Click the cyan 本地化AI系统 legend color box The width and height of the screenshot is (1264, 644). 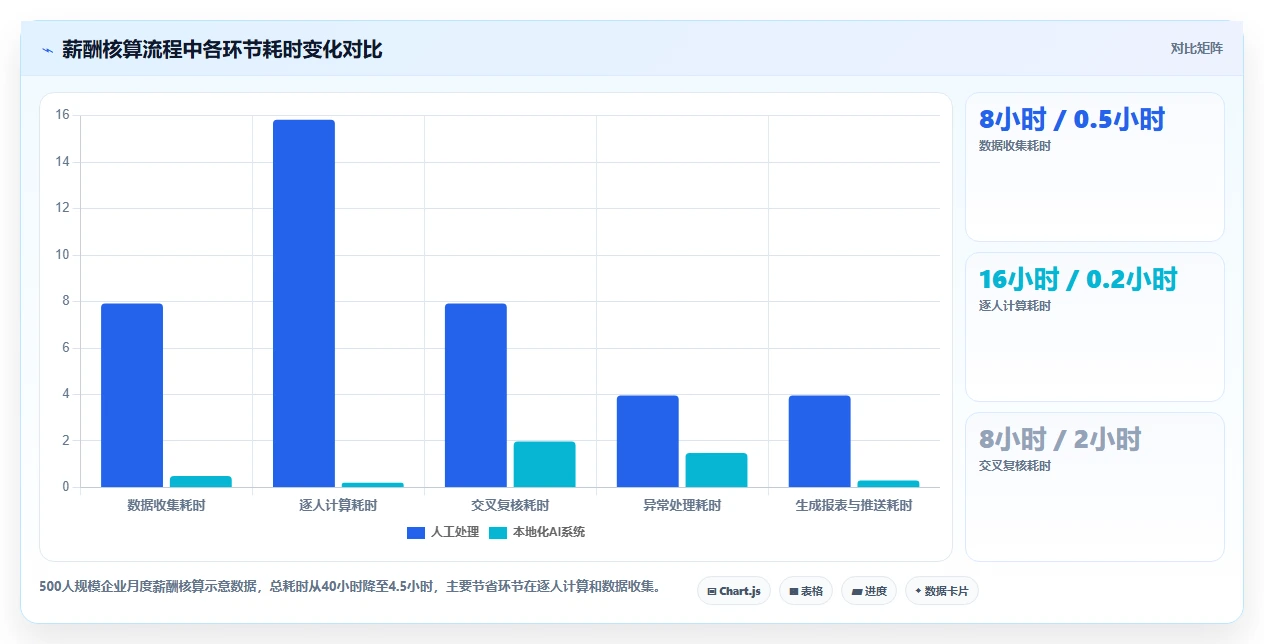pos(498,532)
